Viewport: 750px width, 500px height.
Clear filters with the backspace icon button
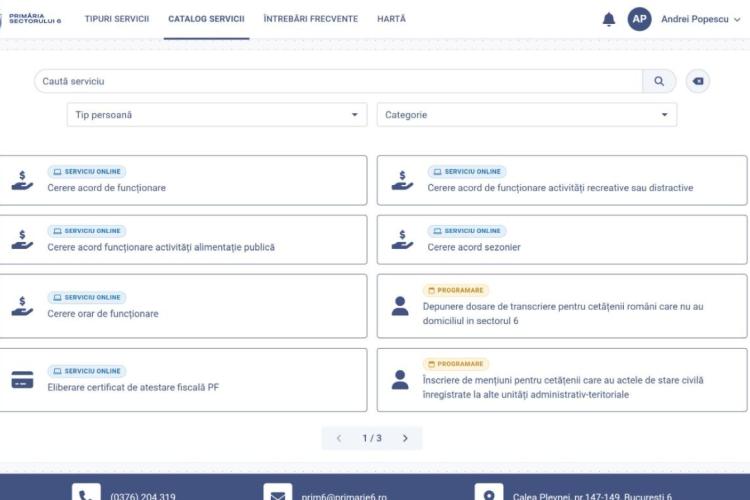pos(698,81)
